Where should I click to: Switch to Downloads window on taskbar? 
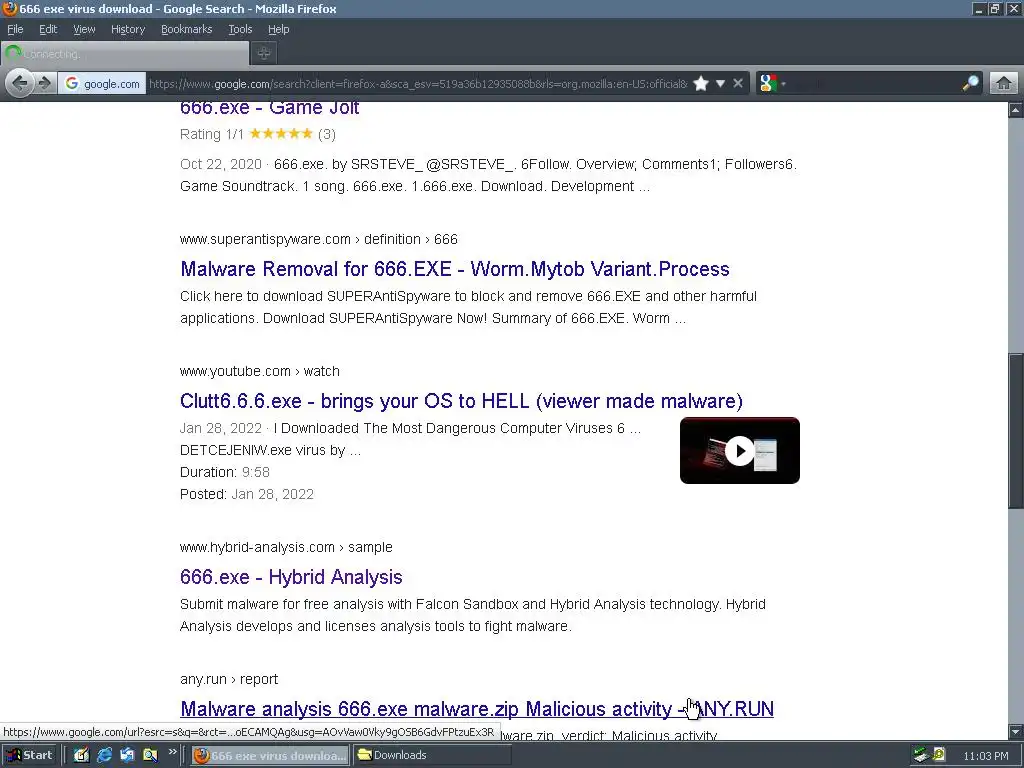coord(432,756)
